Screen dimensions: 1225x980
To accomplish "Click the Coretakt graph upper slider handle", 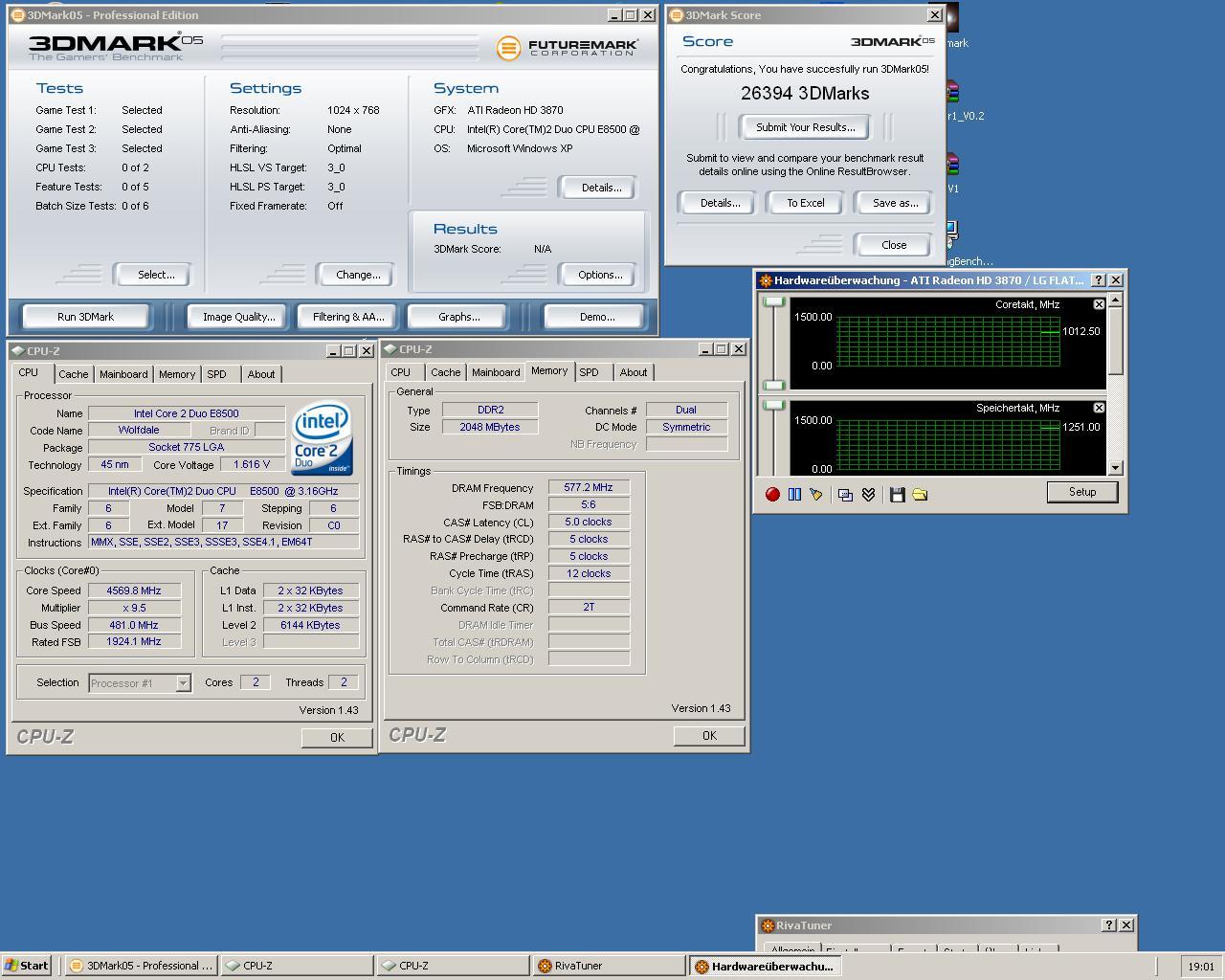I will point(773,302).
